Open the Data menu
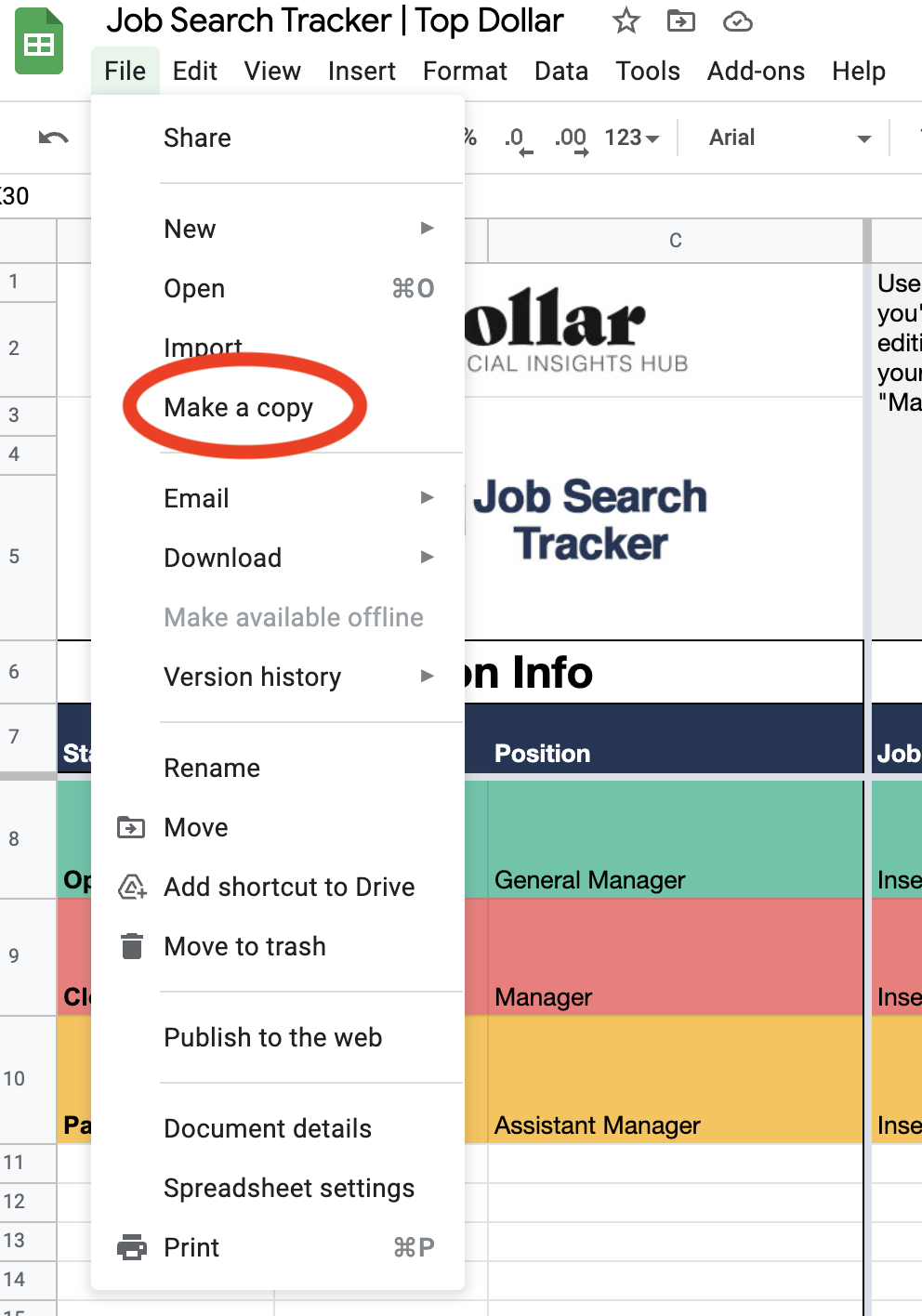 coord(560,71)
